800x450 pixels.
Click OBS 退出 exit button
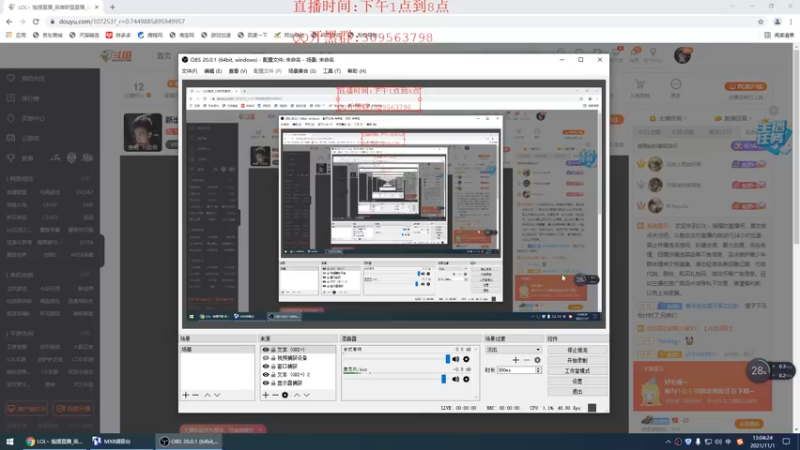(578, 392)
